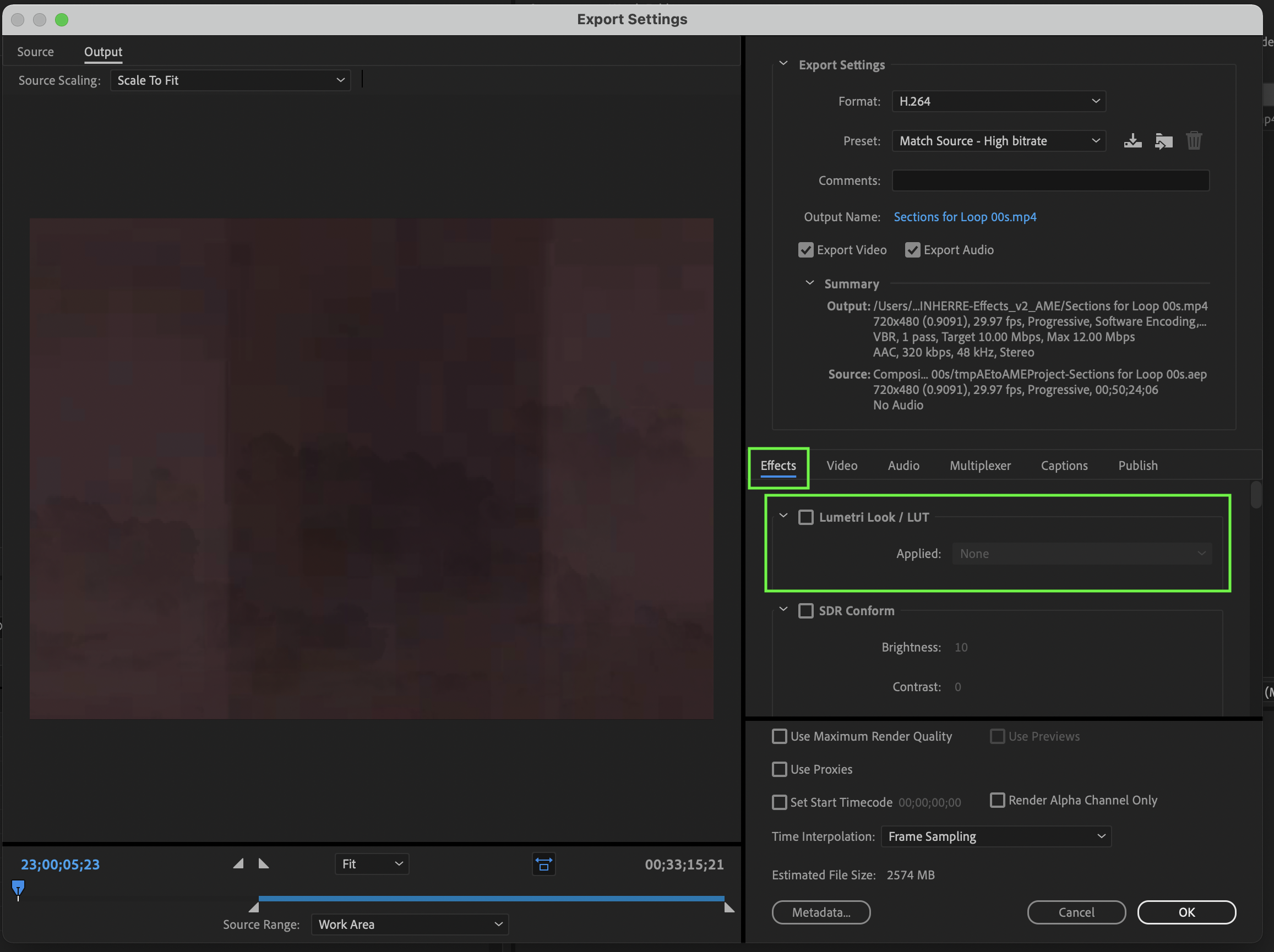Switch to the Source tab
The image size is (1274, 952).
[x=35, y=51]
